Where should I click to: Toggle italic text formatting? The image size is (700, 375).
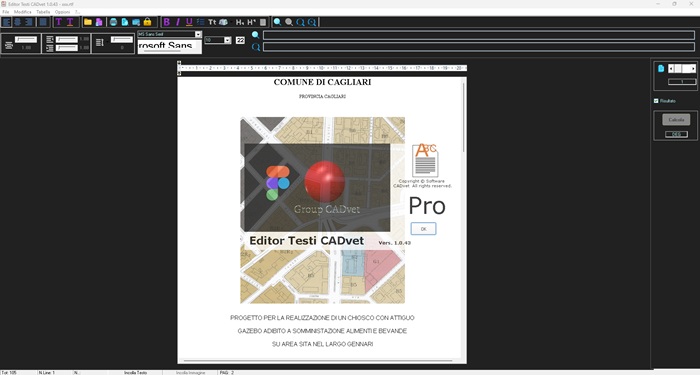[178, 22]
